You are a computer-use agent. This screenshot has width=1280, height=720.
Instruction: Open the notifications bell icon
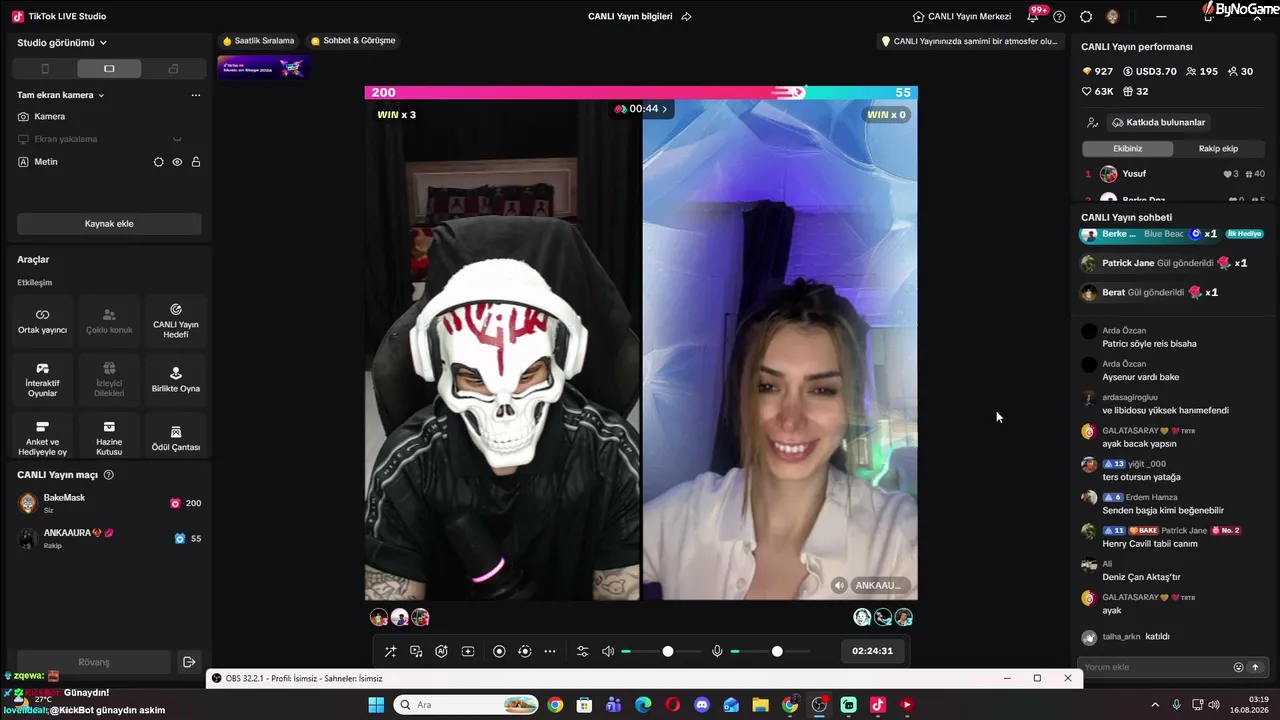pyautogui.click(x=1033, y=16)
